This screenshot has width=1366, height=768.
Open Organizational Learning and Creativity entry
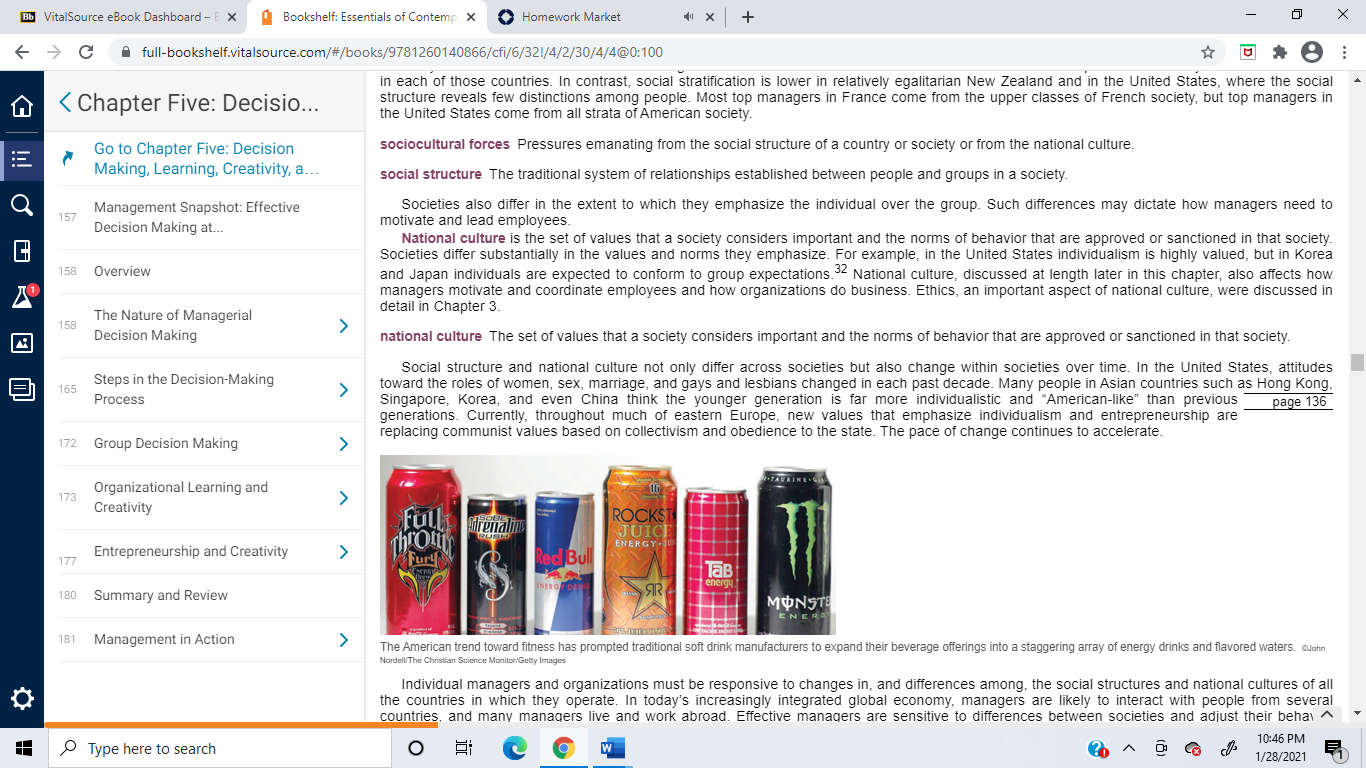click(x=181, y=497)
